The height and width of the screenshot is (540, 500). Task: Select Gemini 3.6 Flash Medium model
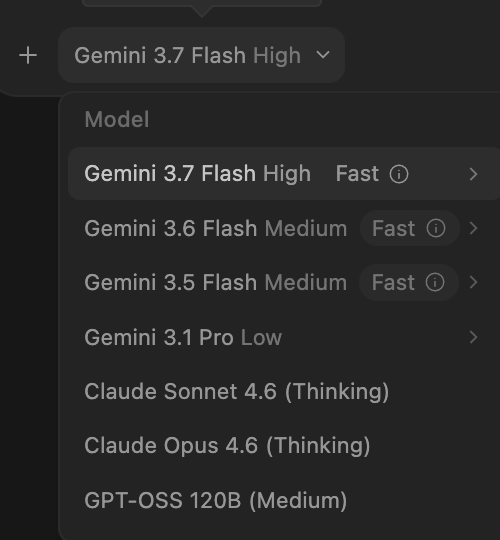(216, 228)
